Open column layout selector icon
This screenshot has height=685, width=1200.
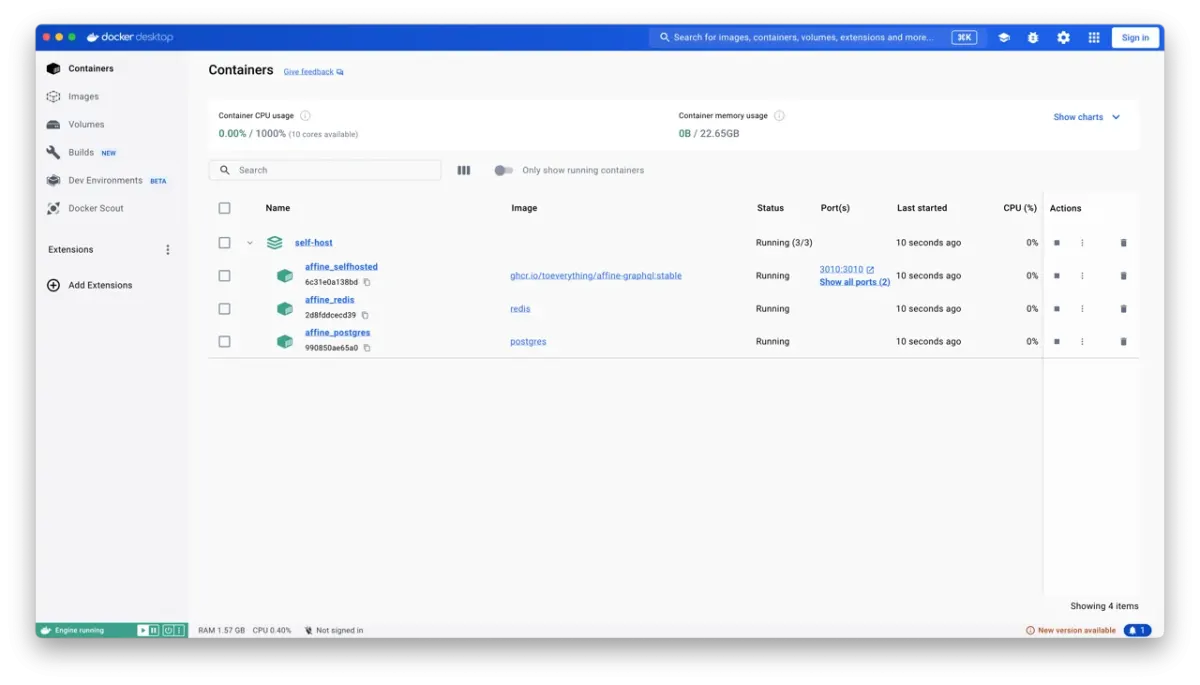tap(464, 170)
